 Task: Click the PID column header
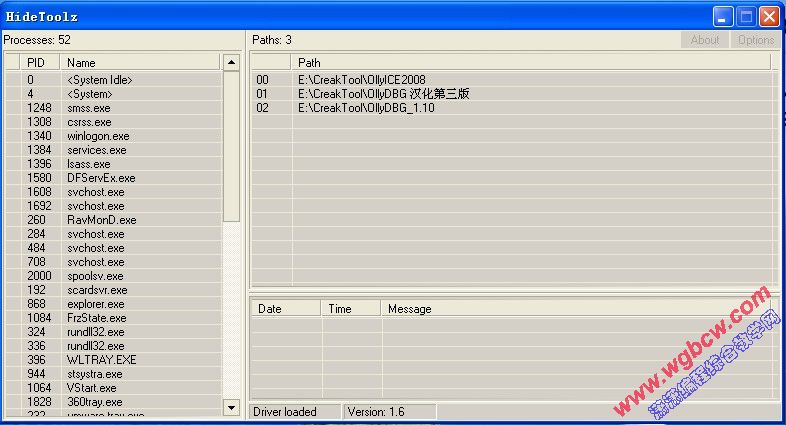click(x=36, y=63)
